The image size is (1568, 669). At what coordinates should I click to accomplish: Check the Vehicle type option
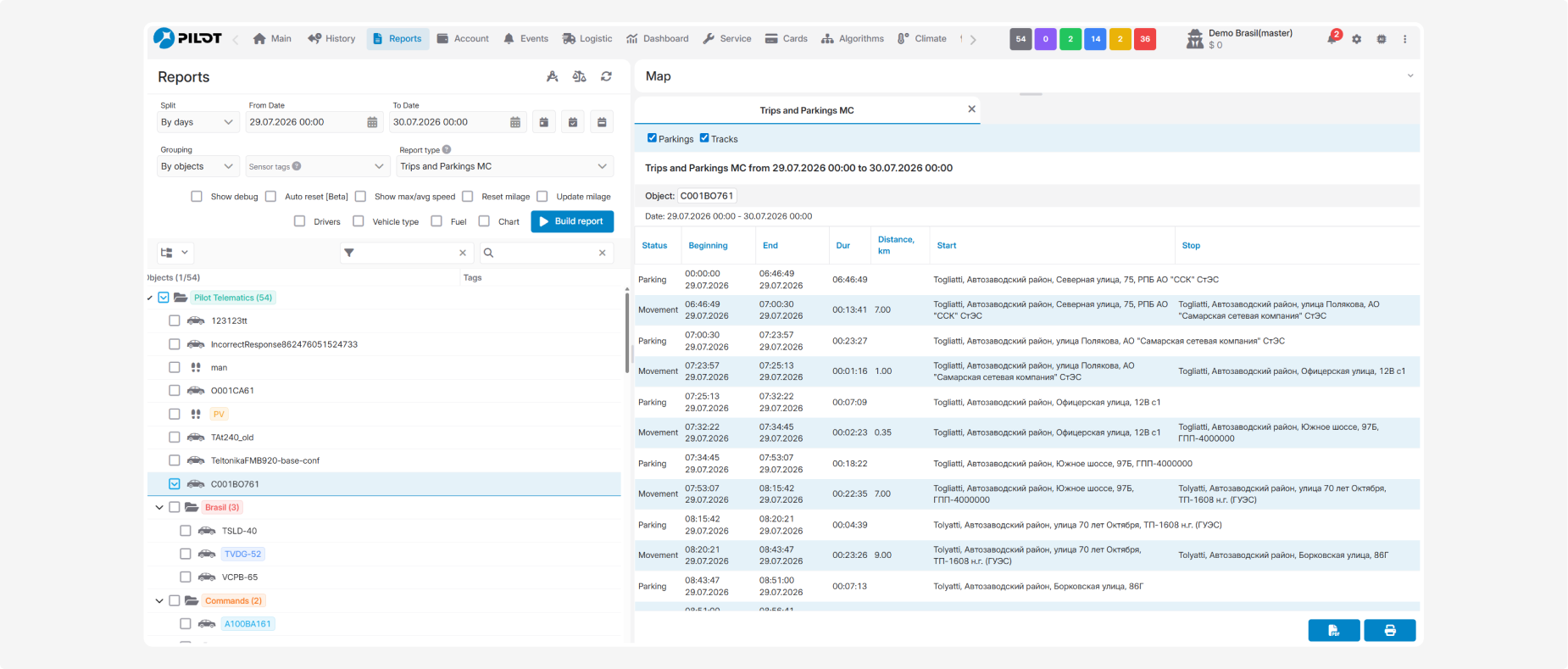(359, 221)
